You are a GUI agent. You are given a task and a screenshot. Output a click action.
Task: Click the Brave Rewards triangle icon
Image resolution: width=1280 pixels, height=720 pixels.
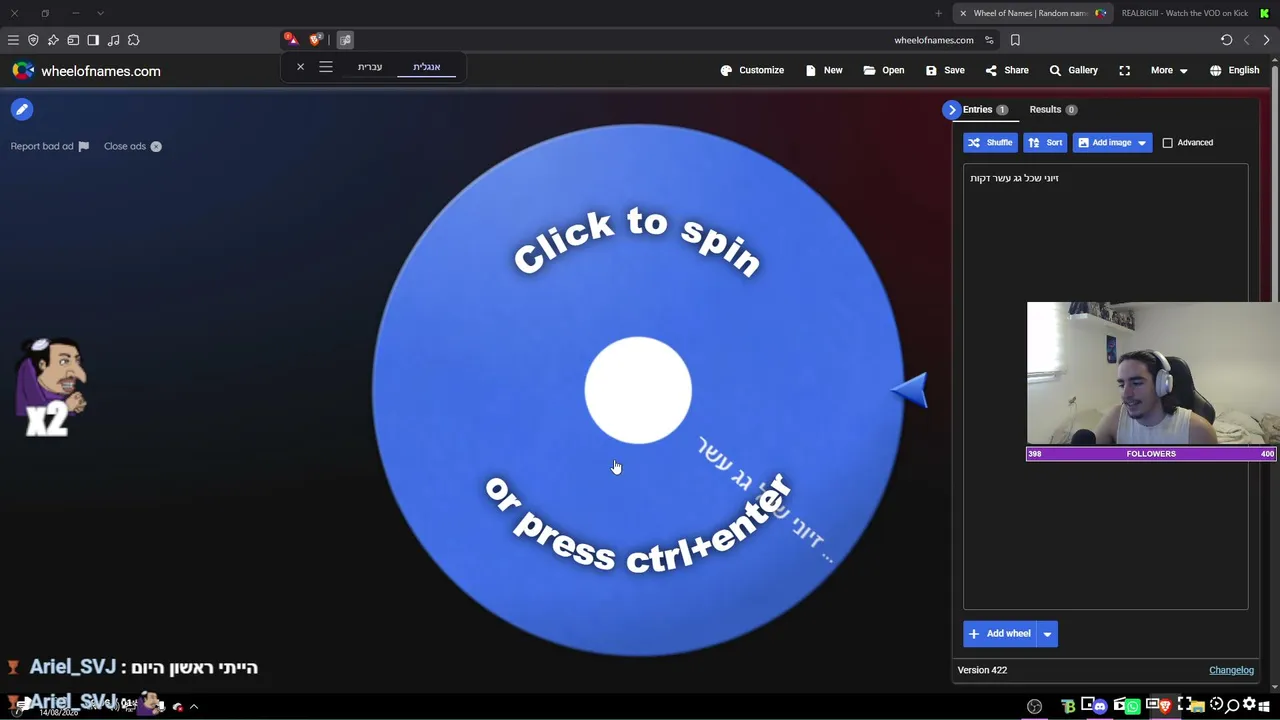[290, 40]
